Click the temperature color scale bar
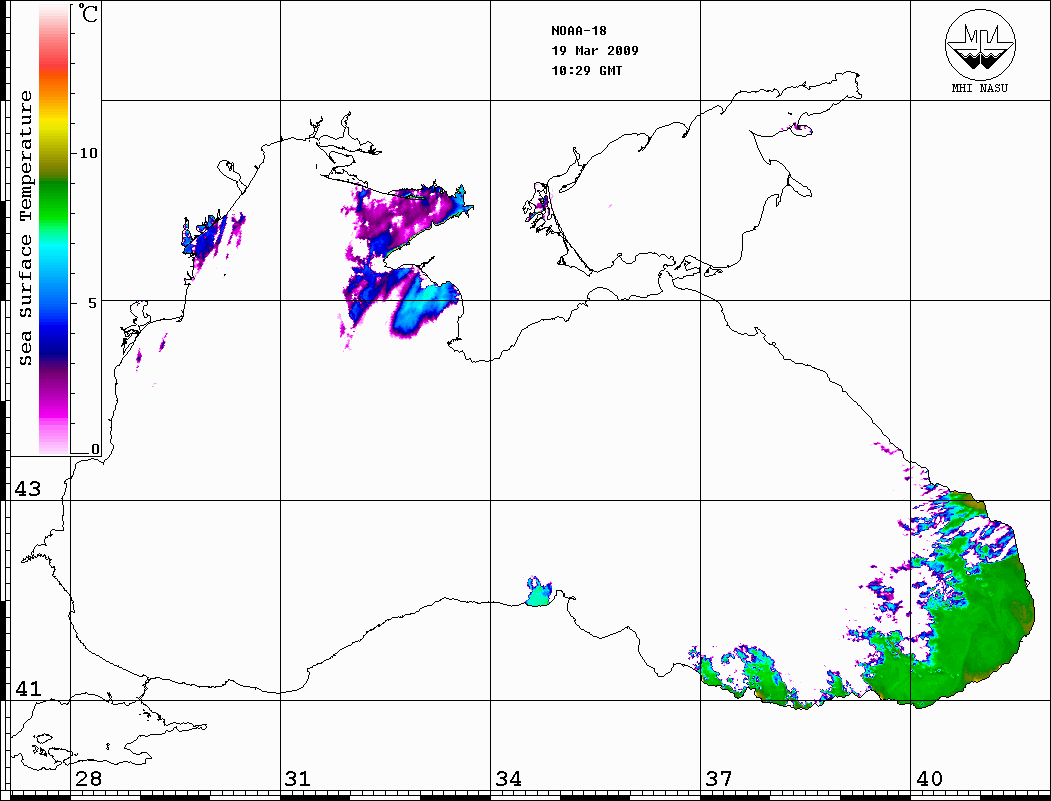1051x801 pixels. pos(54,230)
